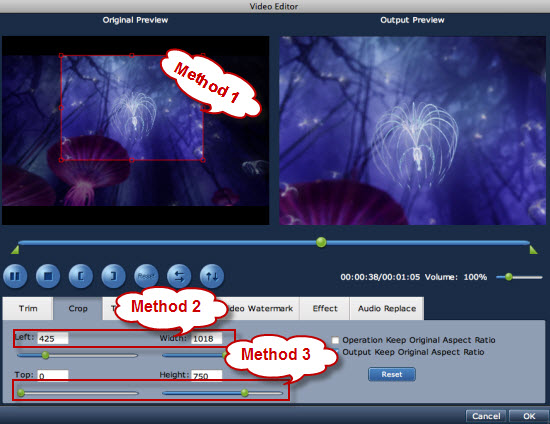This screenshot has height=424, width=550.
Task: Click the round Reset trim icon
Action: (146, 276)
